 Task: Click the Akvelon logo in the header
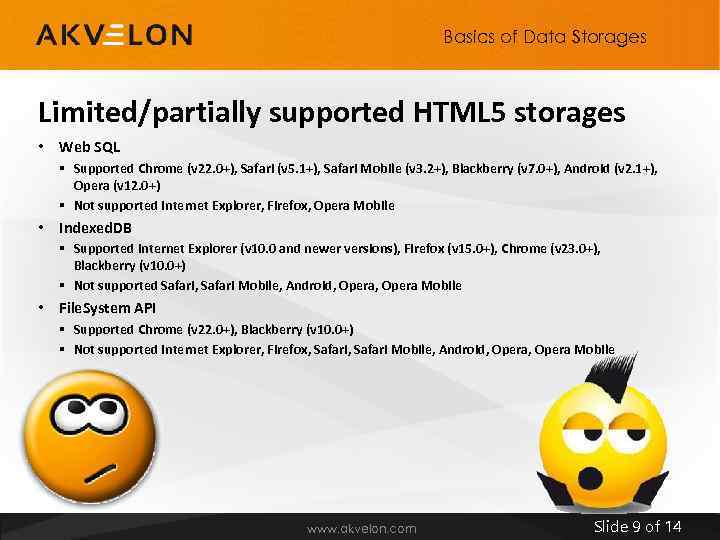click(113, 35)
